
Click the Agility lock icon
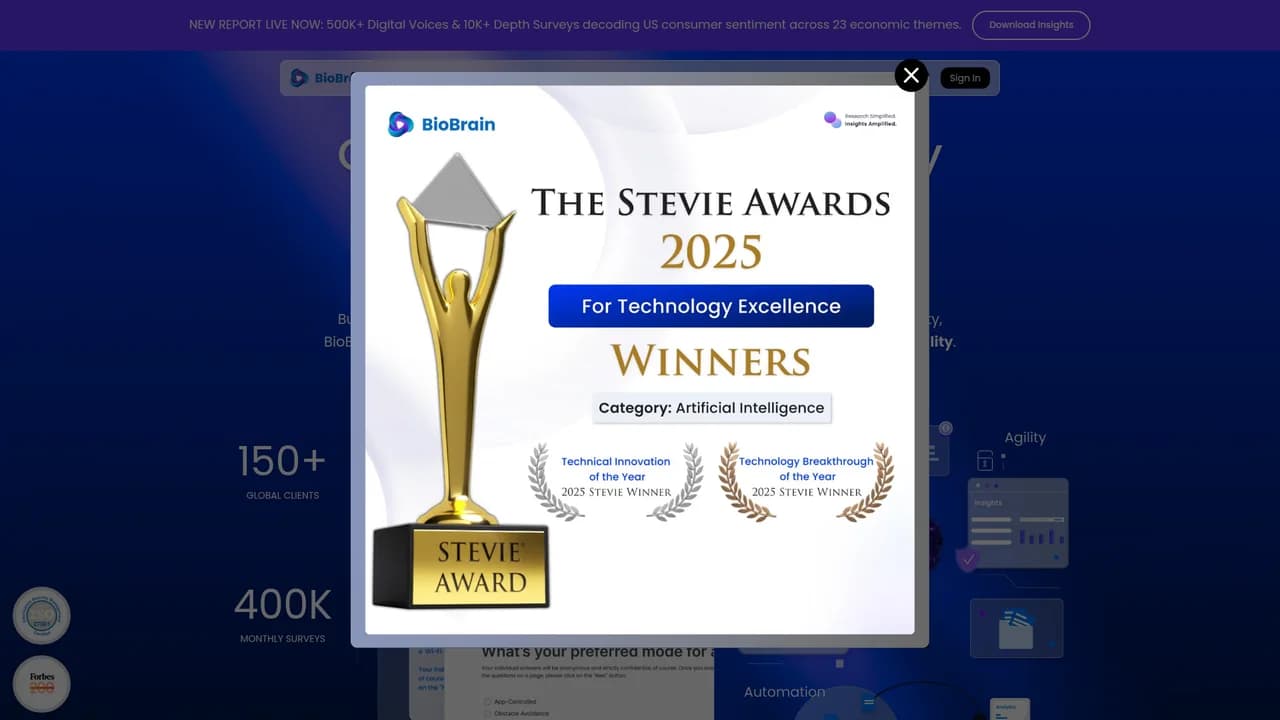985,460
